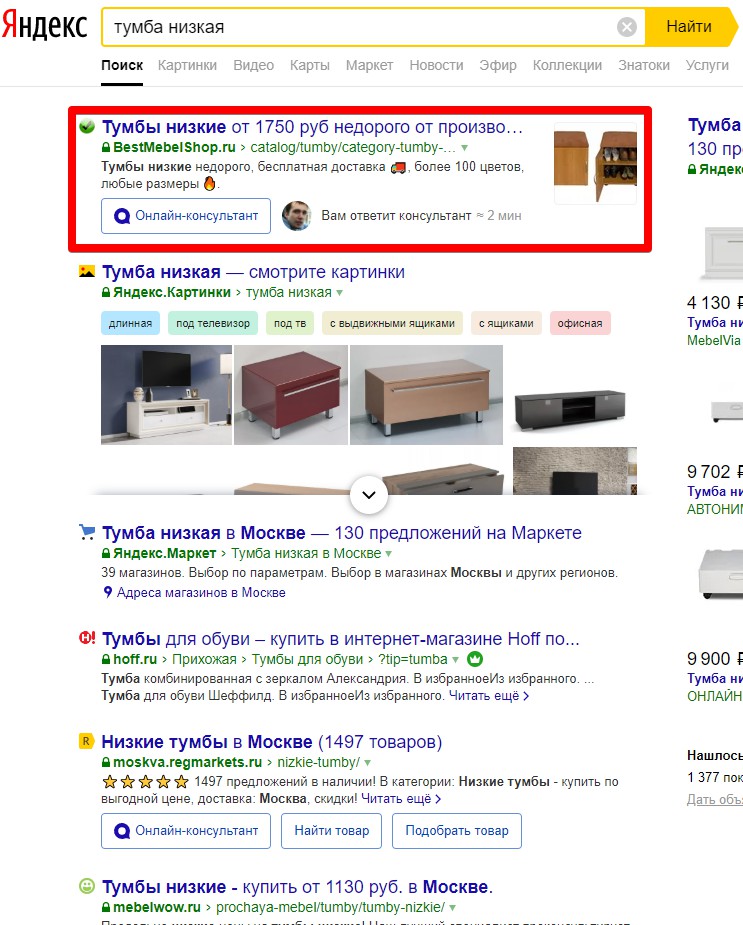Open the dropdown arrow after Яндекс.Маркет breadcrumb
This screenshot has width=743, height=925.
(388, 553)
